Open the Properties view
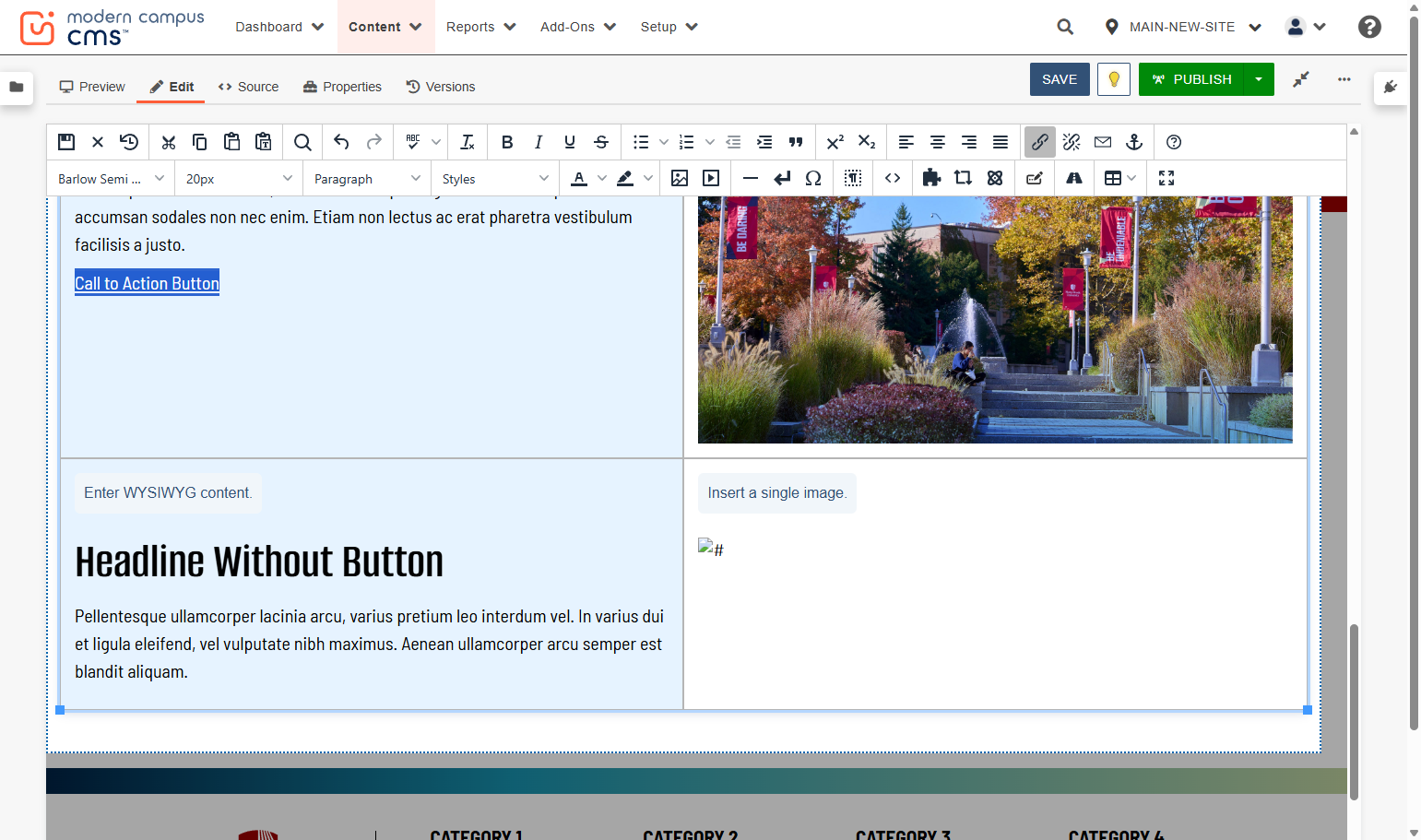 [x=342, y=87]
